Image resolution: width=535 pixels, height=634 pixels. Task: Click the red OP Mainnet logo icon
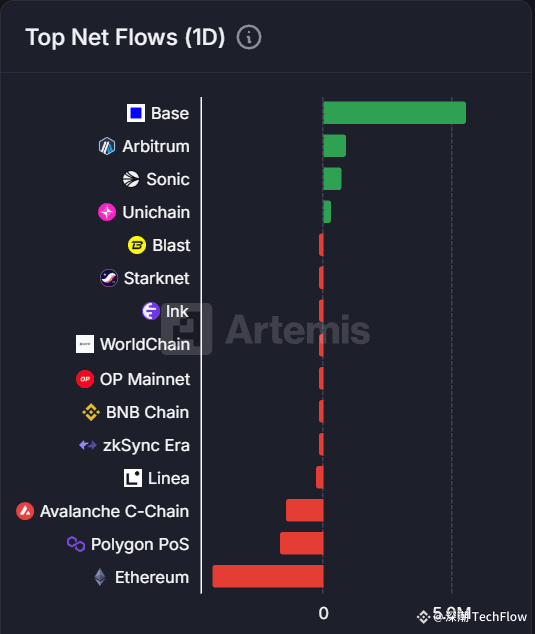point(85,379)
